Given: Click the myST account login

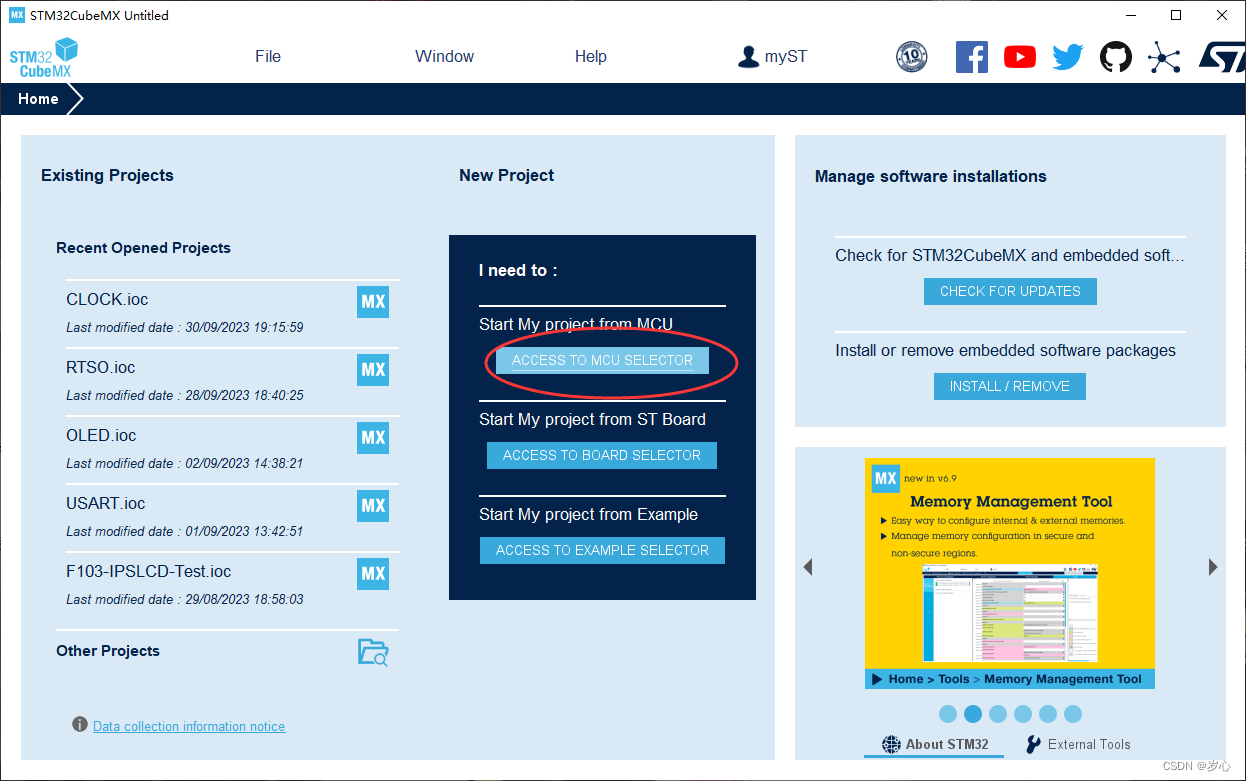Looking at the screenshot, I should [772, 56].
